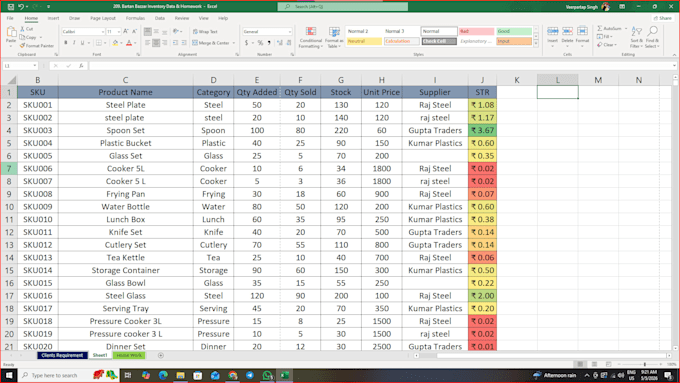Toggle Underline formatting
Viewport: 680px width, 383px height.
82,43
